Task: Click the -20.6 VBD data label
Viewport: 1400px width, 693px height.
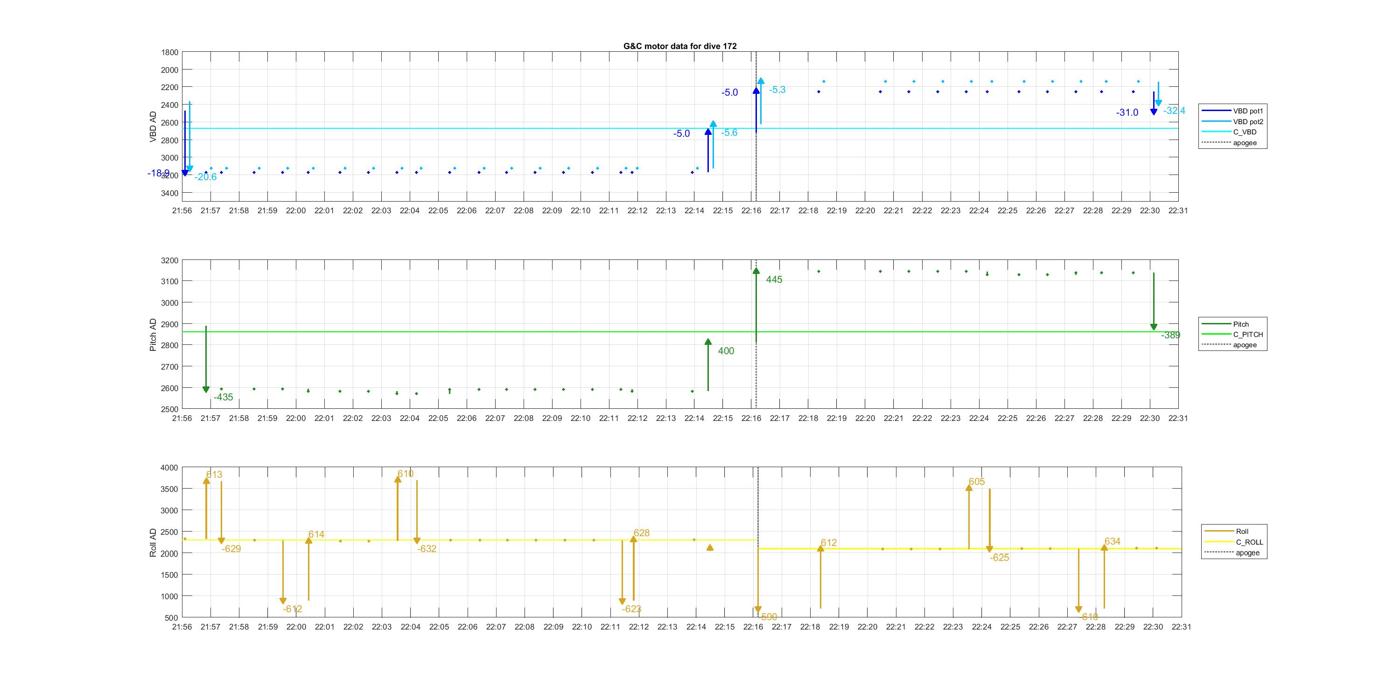Action: [x=205, y=177]
